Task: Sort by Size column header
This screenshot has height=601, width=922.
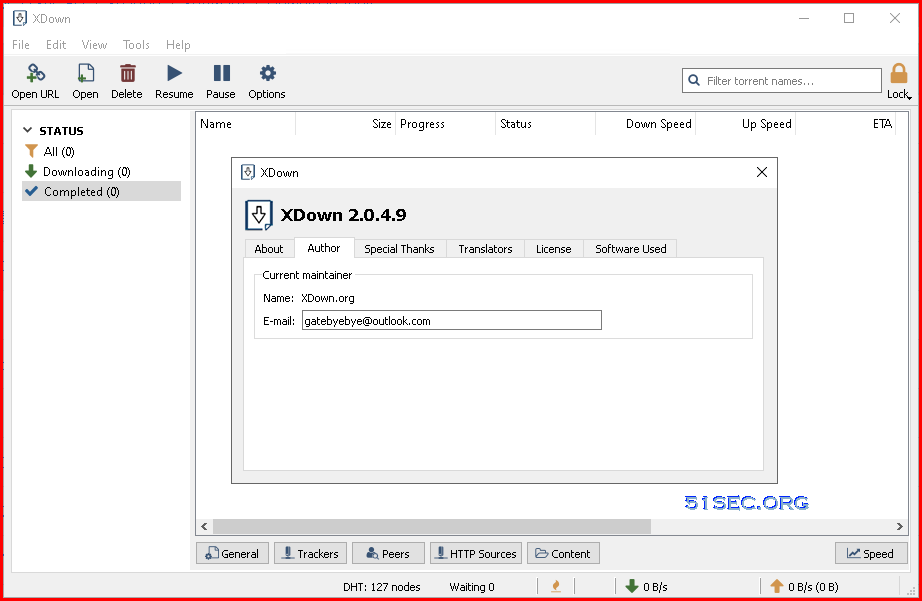Action: (x=346, y=123)
